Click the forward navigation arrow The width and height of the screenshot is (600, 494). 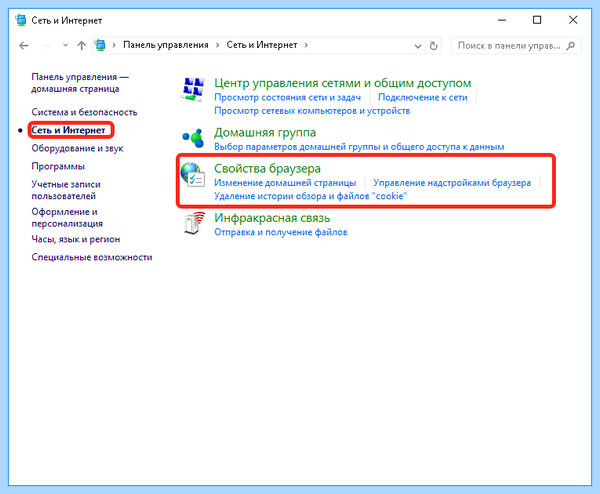point(46,46)
